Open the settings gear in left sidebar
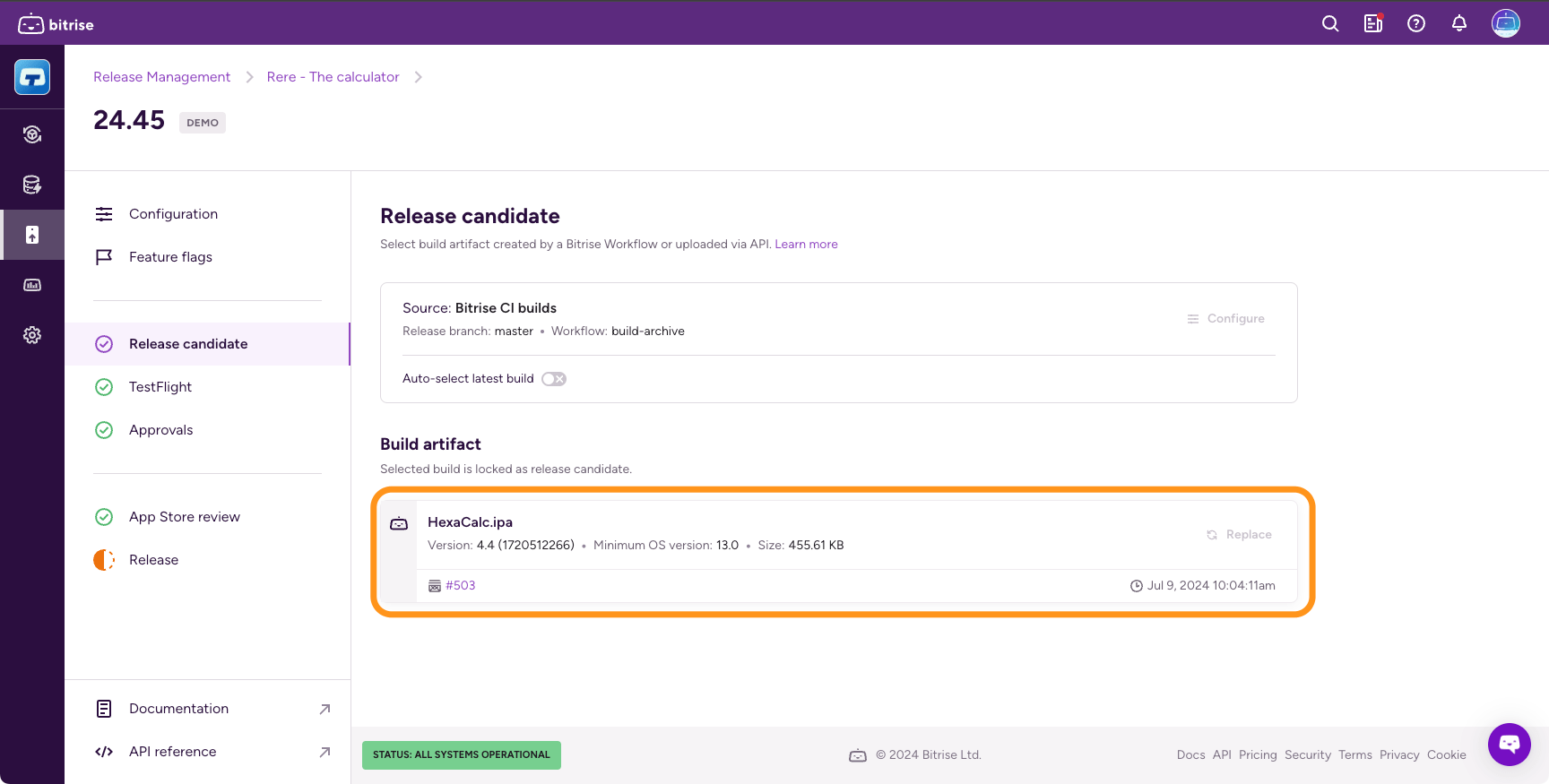The width and height of the screenshot is (1549, 784). pos(32,335)
